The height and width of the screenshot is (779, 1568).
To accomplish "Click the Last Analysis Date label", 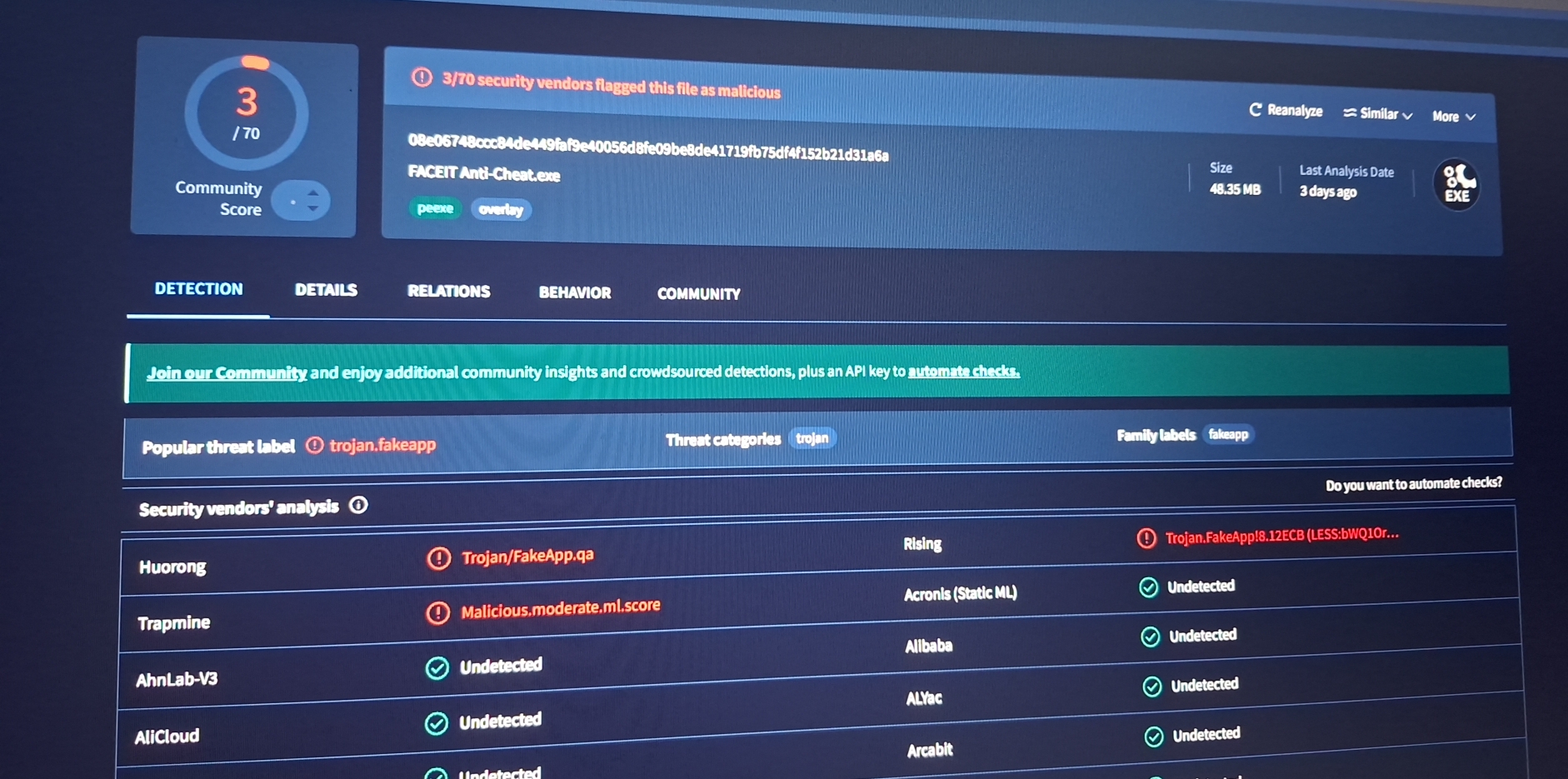I will point(1346,171).
